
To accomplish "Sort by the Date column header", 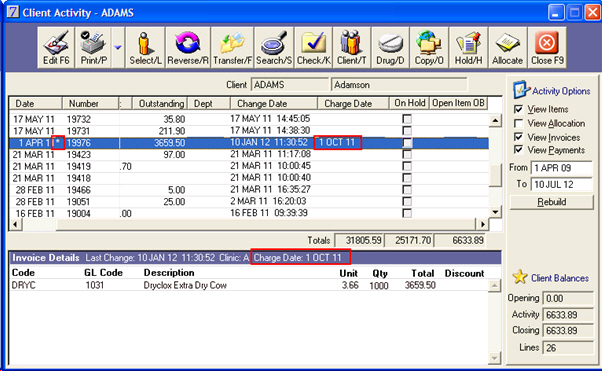I will coord(36,103).
